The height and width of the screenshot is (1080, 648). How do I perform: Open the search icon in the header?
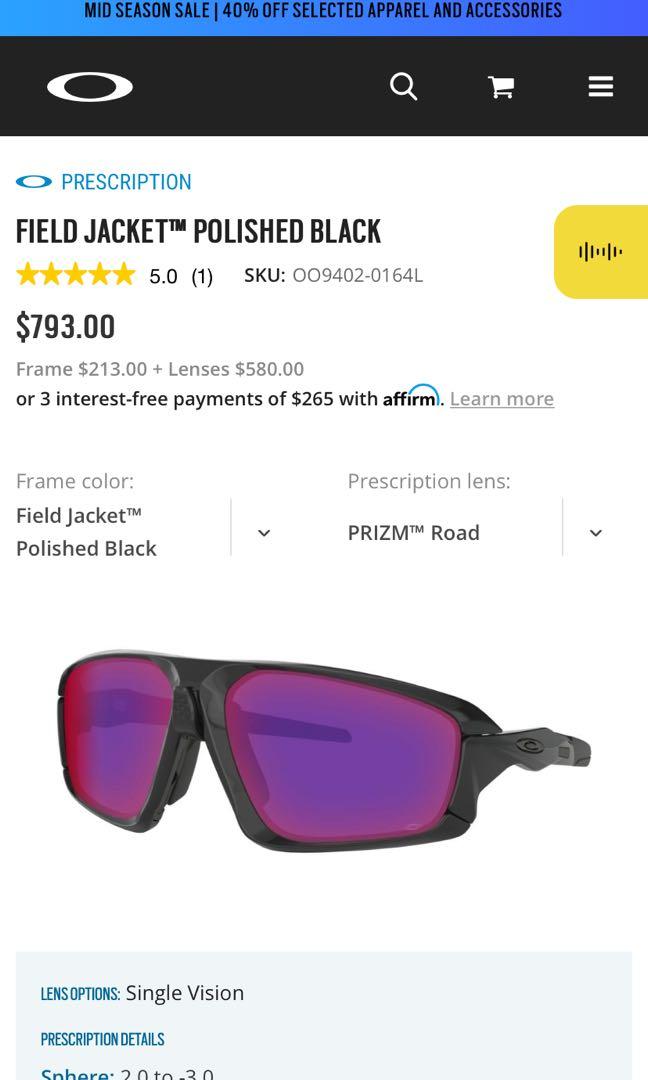click(x=403, y=86)
